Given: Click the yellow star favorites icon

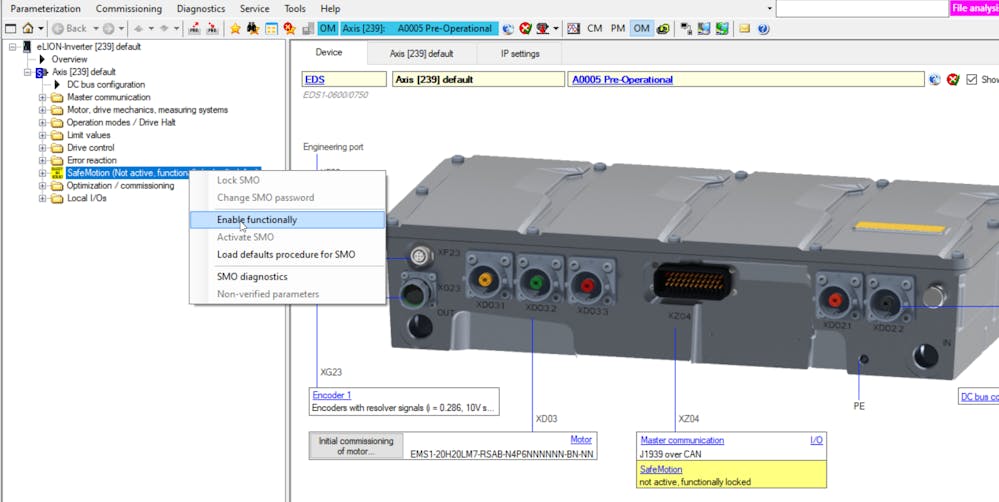Looking at the screenshot, I should tap(236, 29).
